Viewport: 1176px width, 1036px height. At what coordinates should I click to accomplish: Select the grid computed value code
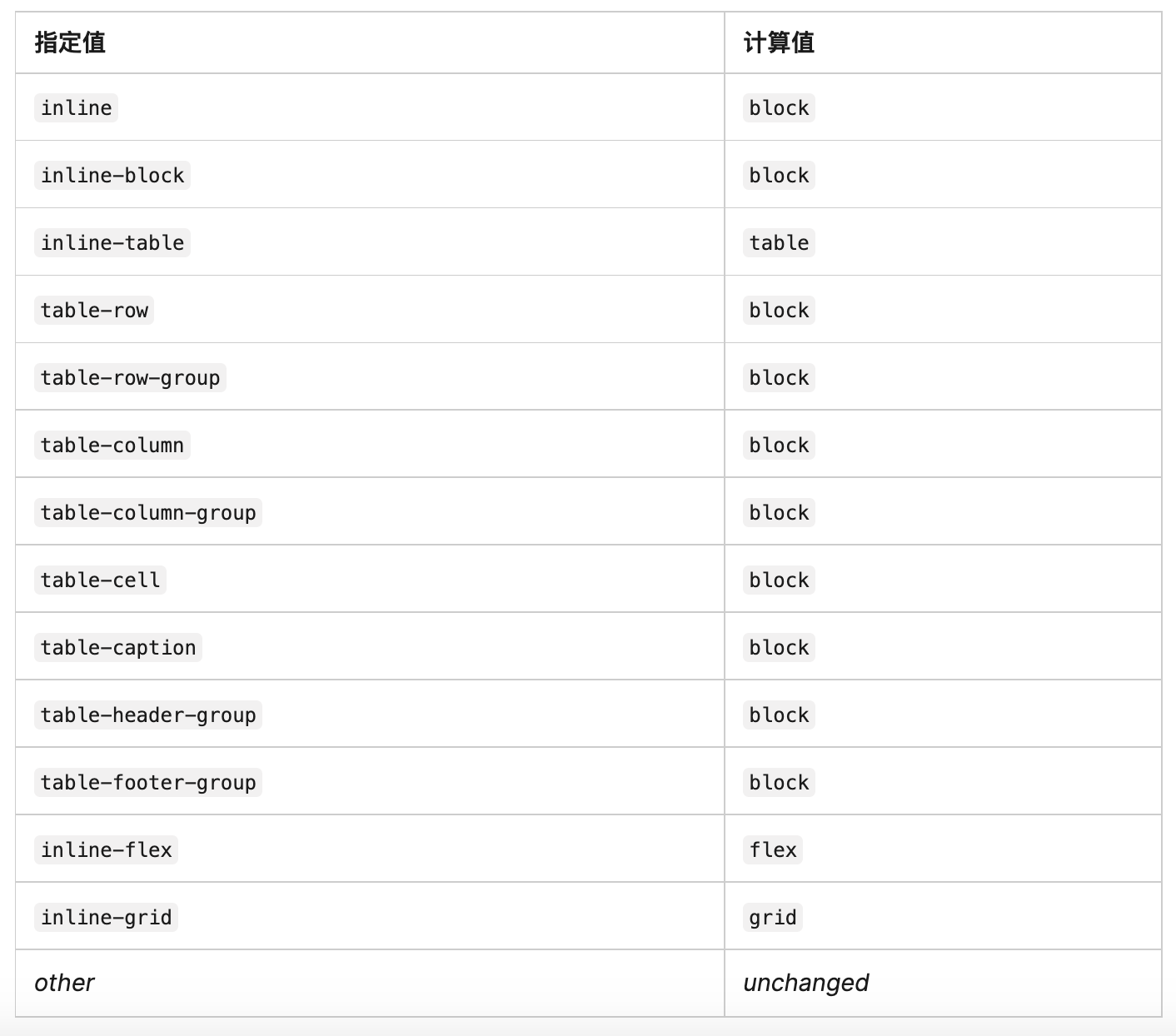point(773,918)
